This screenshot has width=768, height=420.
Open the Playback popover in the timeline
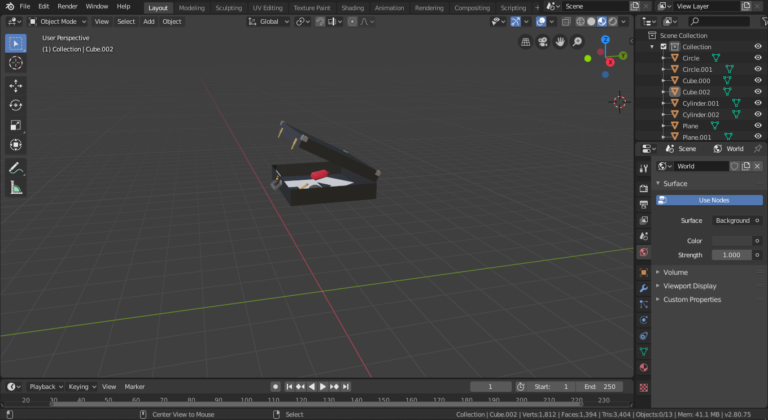(44, 386)
